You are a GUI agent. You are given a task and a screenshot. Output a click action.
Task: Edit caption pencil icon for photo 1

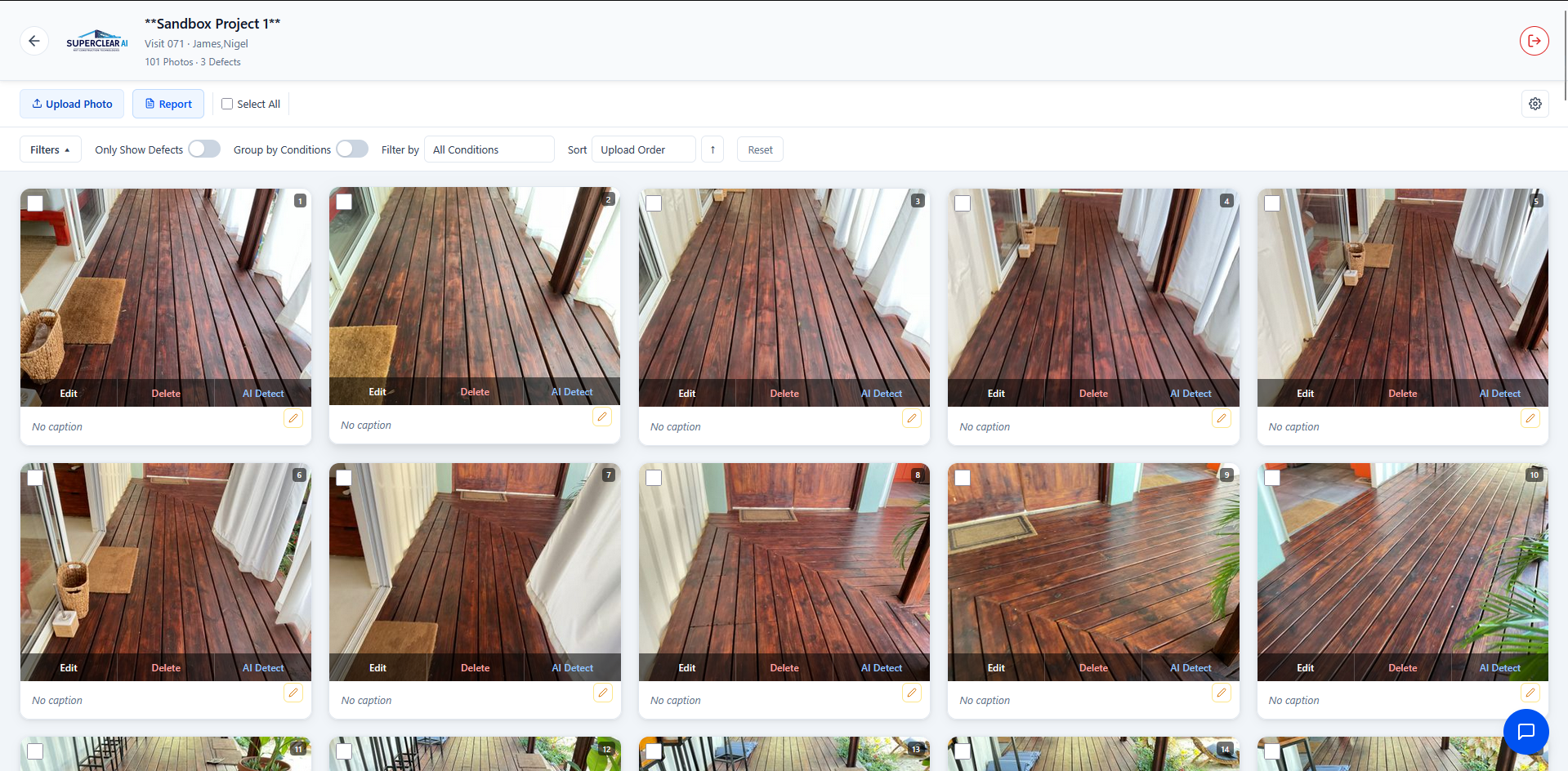(293, 418)
